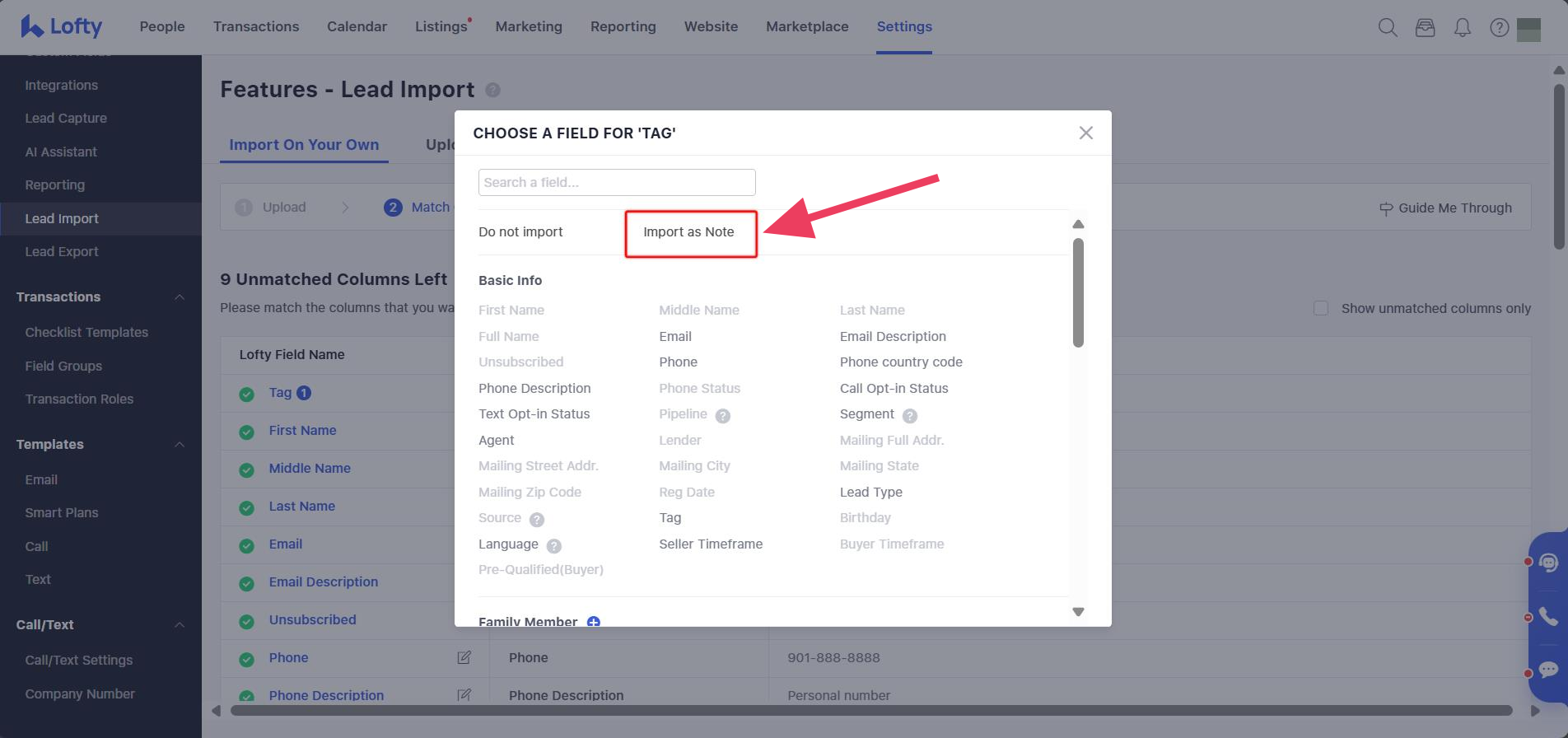Viewport: 1568px width, 738px height.
Task: Click the green check beside Tag
Action: tap(246, 395)
